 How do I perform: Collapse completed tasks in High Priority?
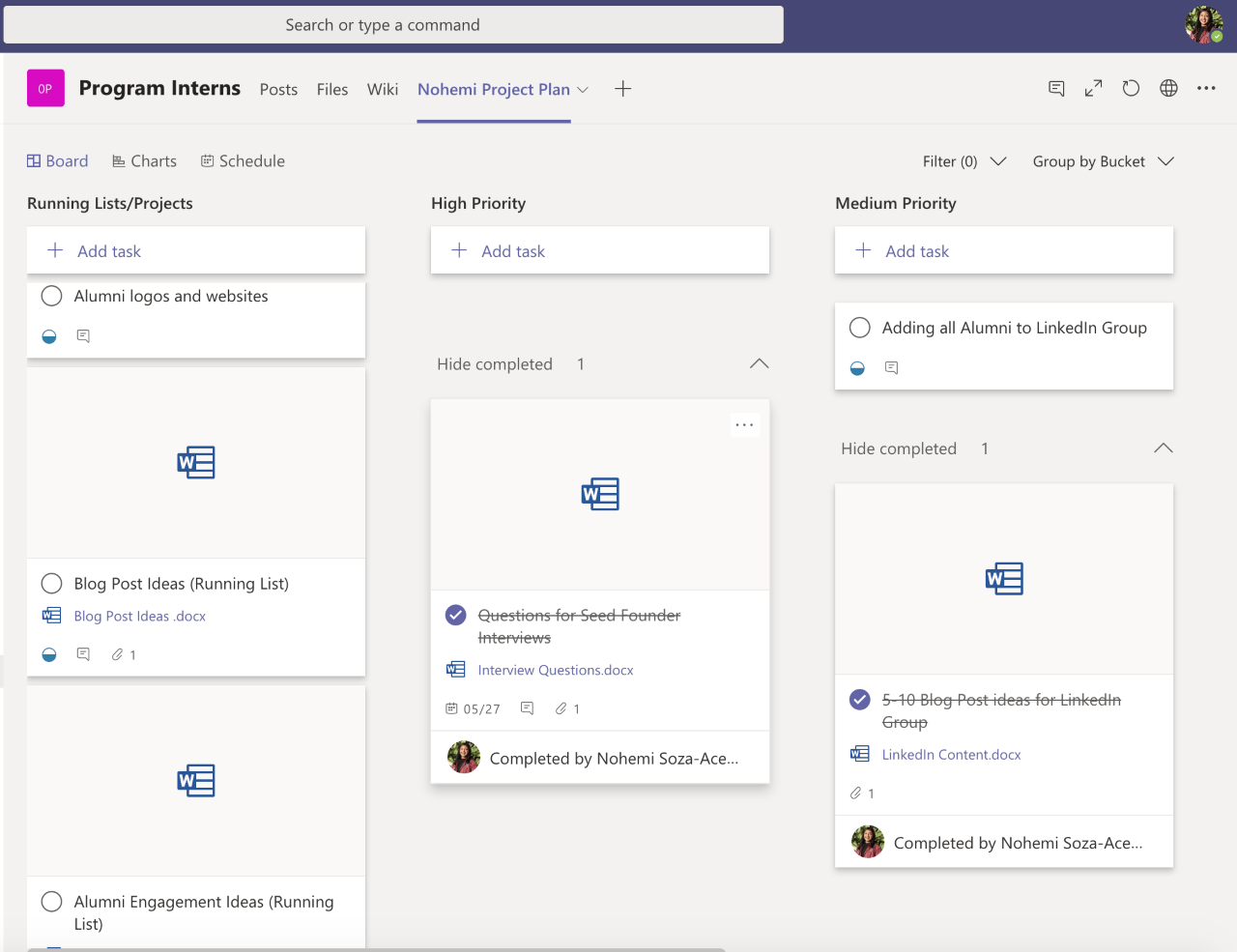[x=759, y=364]
